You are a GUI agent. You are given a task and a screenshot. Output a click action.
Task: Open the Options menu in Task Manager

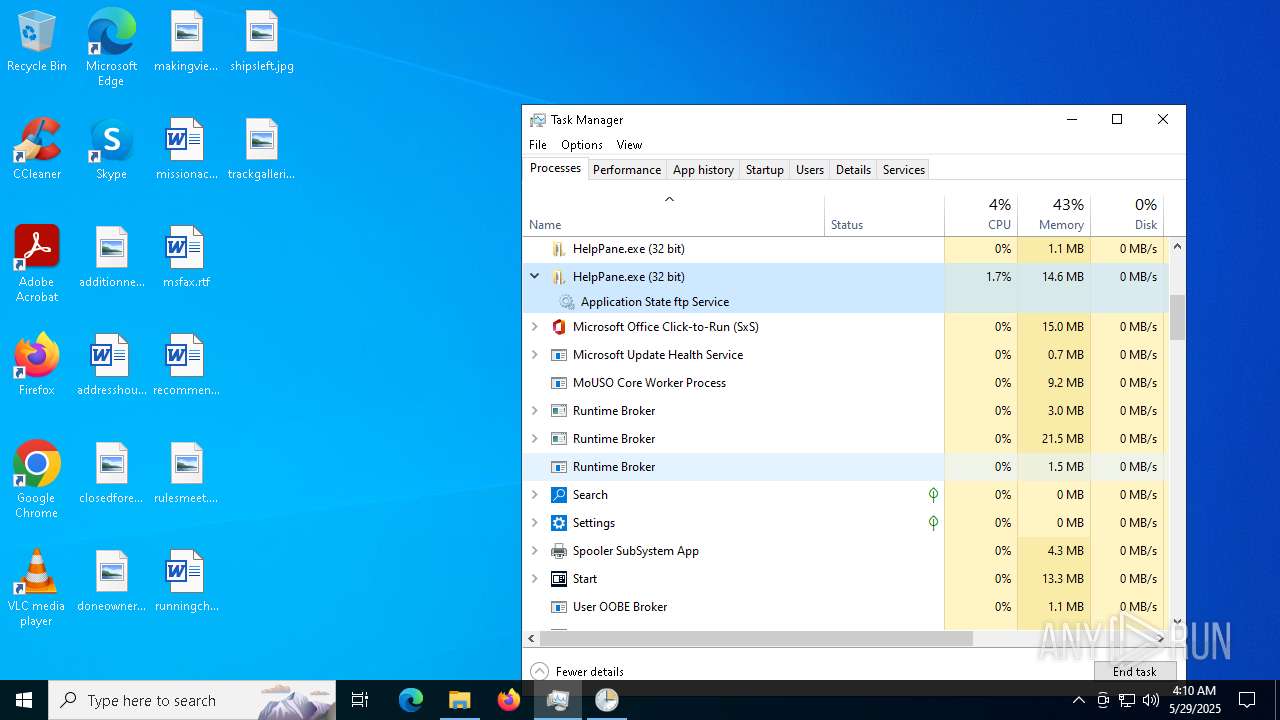[x=582, y=145]
